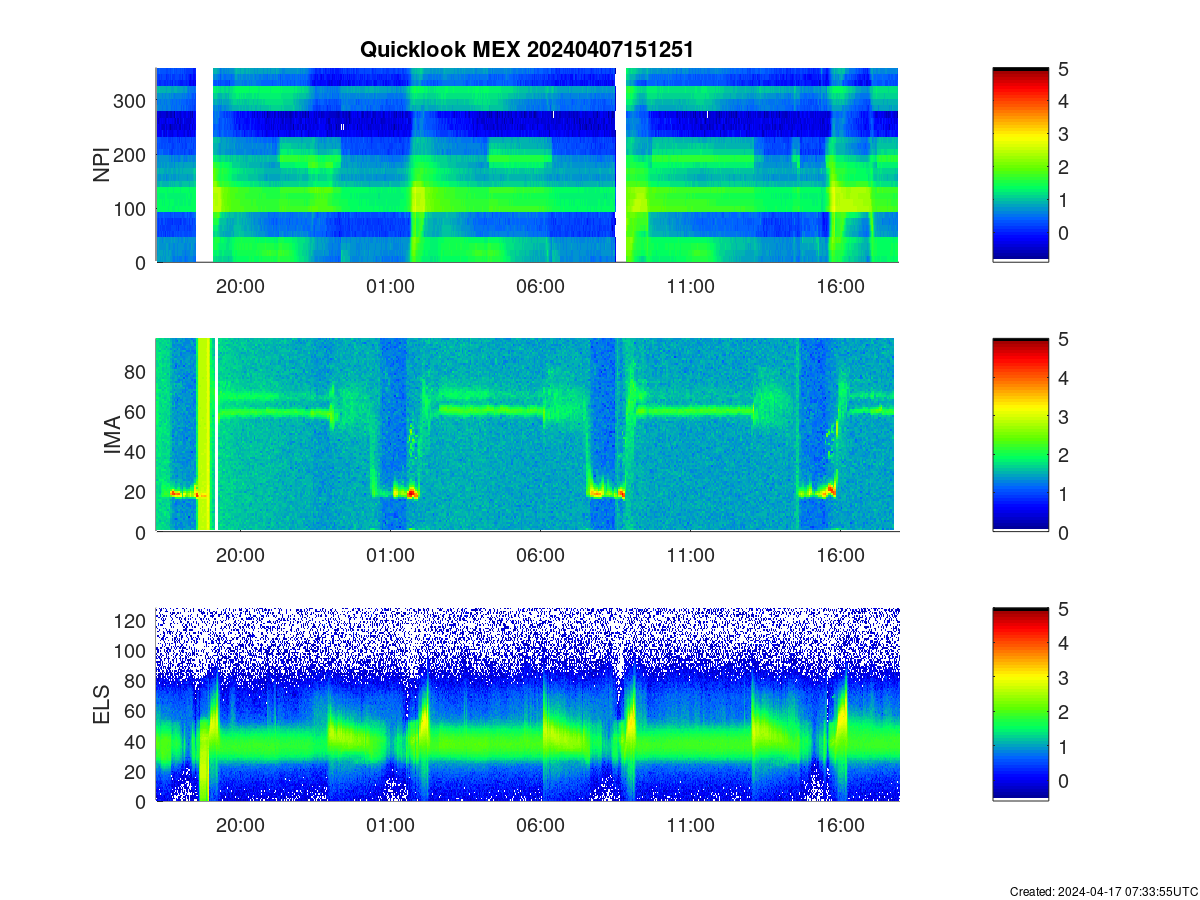Click the 5 label on NPI colorbar

click(x=1063, y=68)
